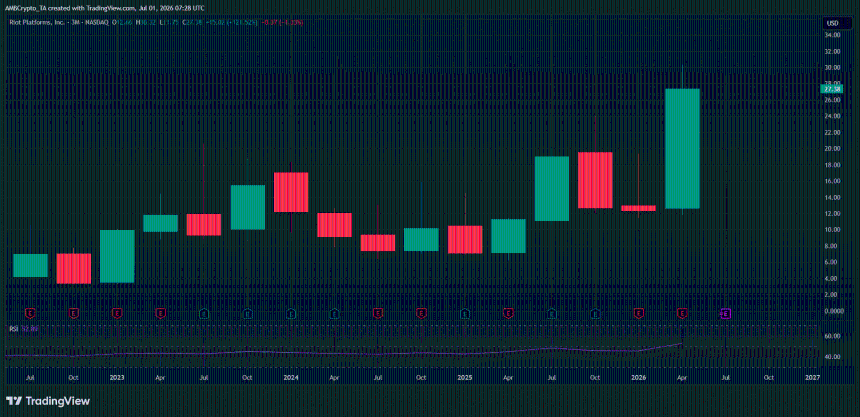
Task: Select the small red candle above the 2026 label
Action: tap(638, 208)
